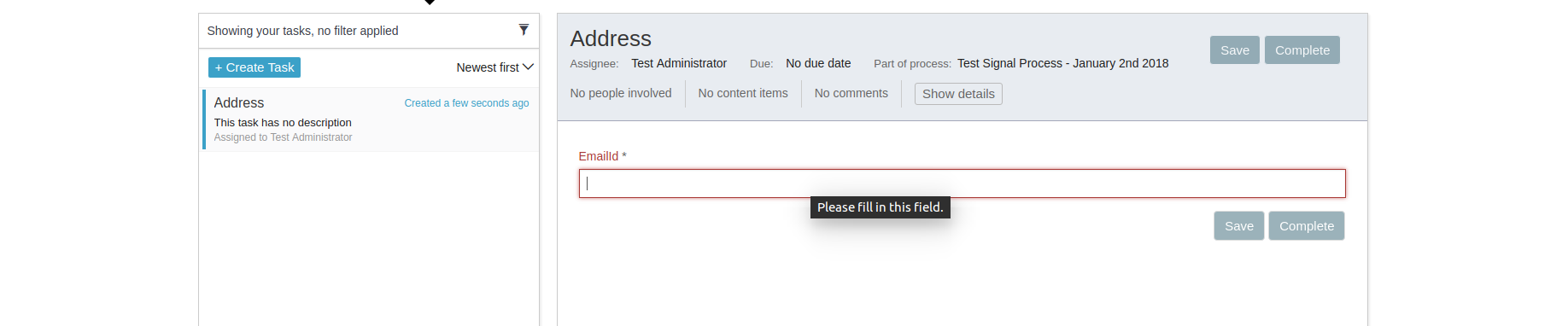
Task: Click the Create Task button
Action: coord(255,67)
